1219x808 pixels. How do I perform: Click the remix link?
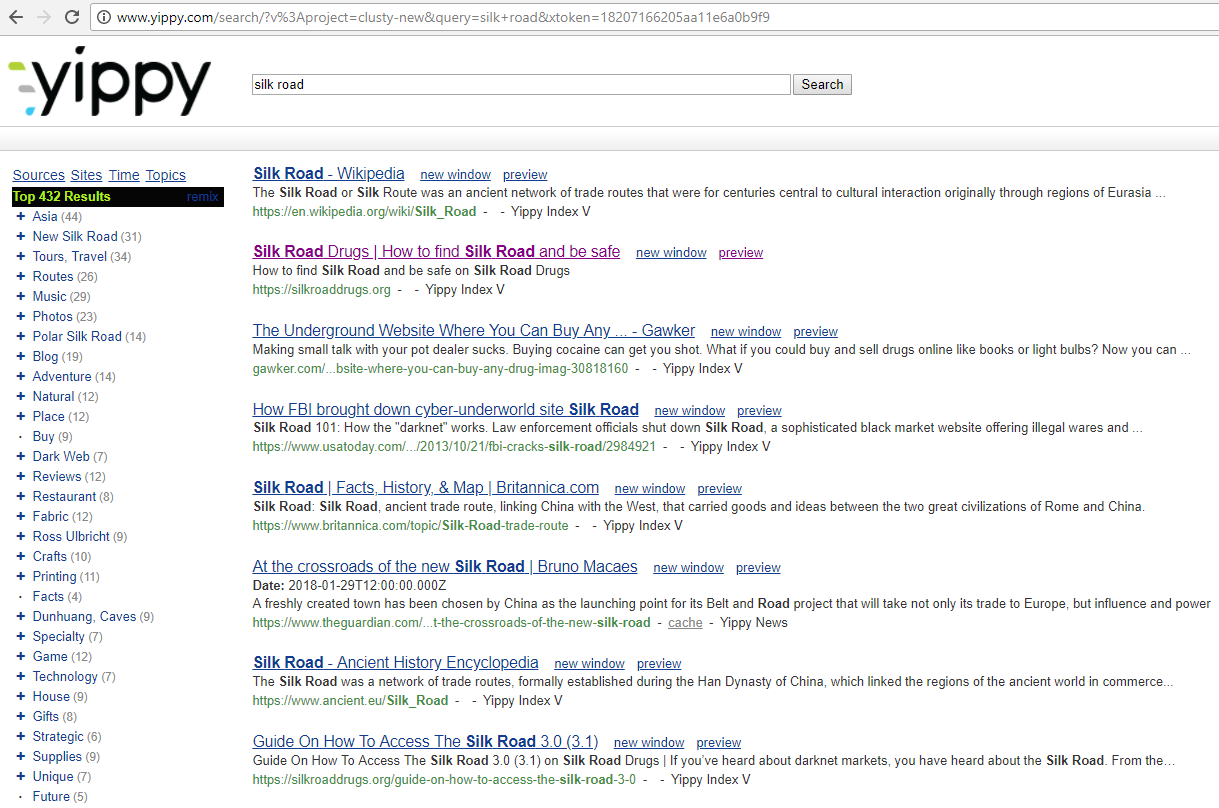(x=202, y=197)
